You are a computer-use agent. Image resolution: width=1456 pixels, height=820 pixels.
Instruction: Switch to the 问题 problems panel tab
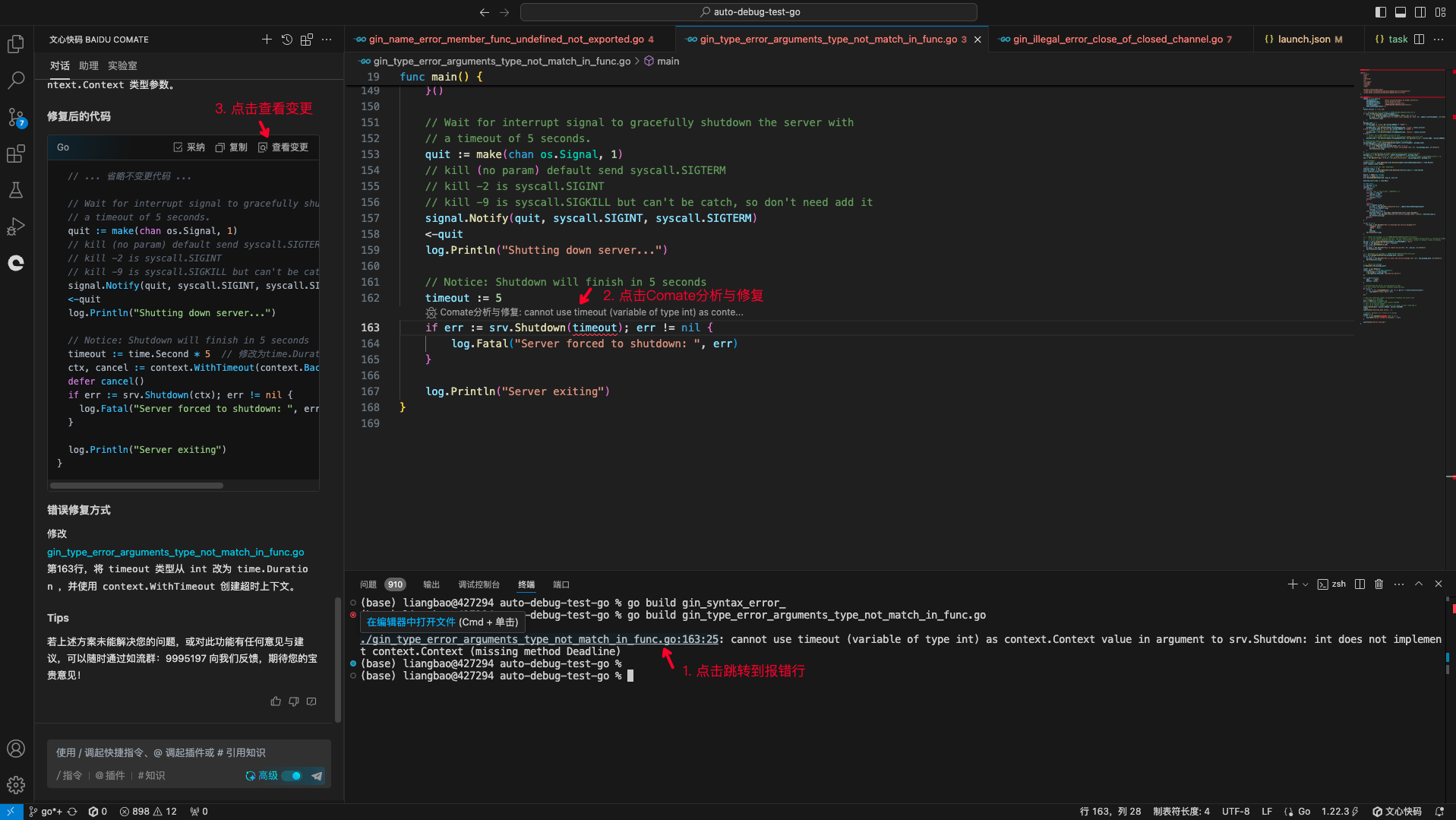coord(368,584)
